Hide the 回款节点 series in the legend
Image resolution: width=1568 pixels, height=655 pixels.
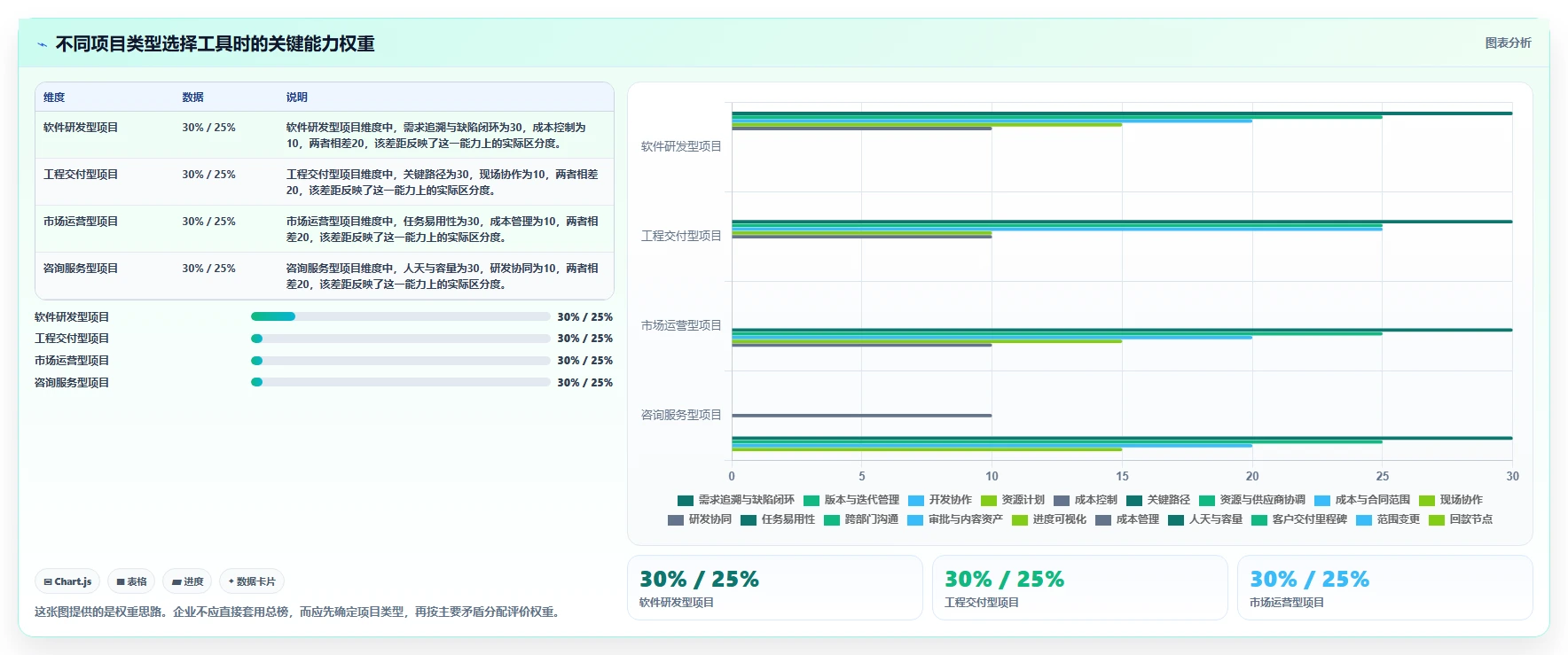tap(1461, 519)
